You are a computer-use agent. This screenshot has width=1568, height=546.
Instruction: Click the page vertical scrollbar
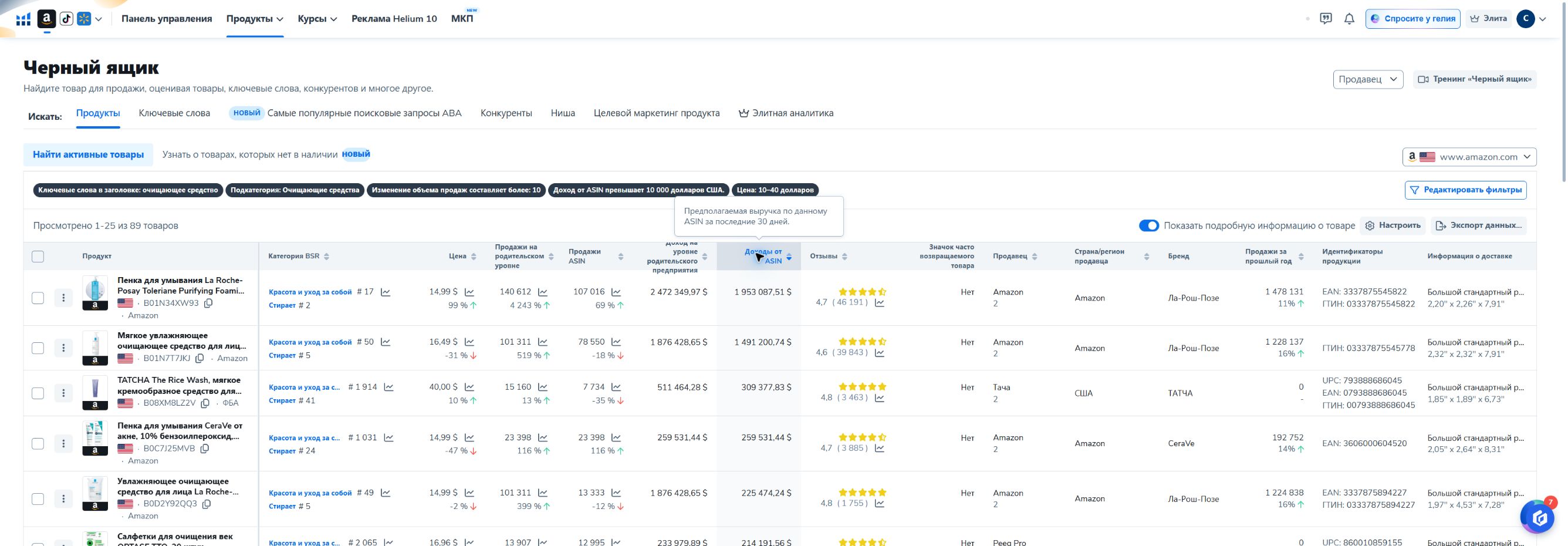point(1564,92)
